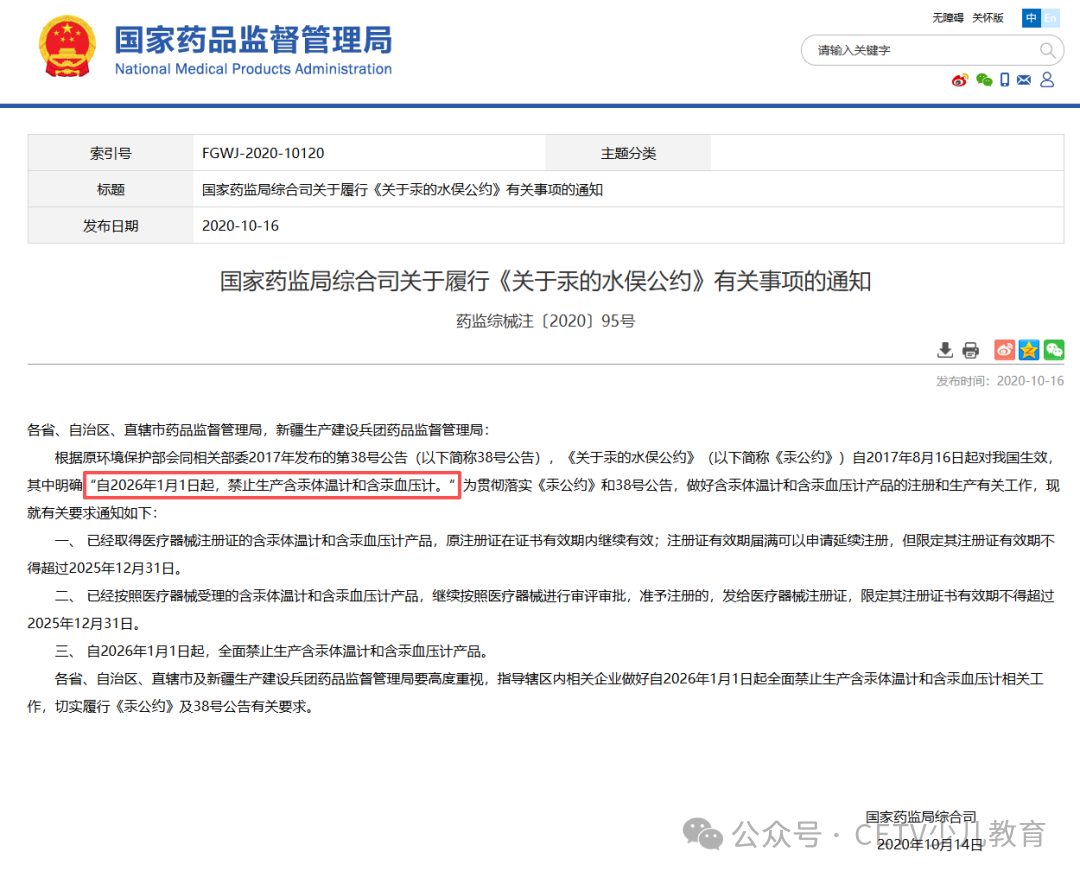Open the 无障碍 accessibility link

point(947,18)
